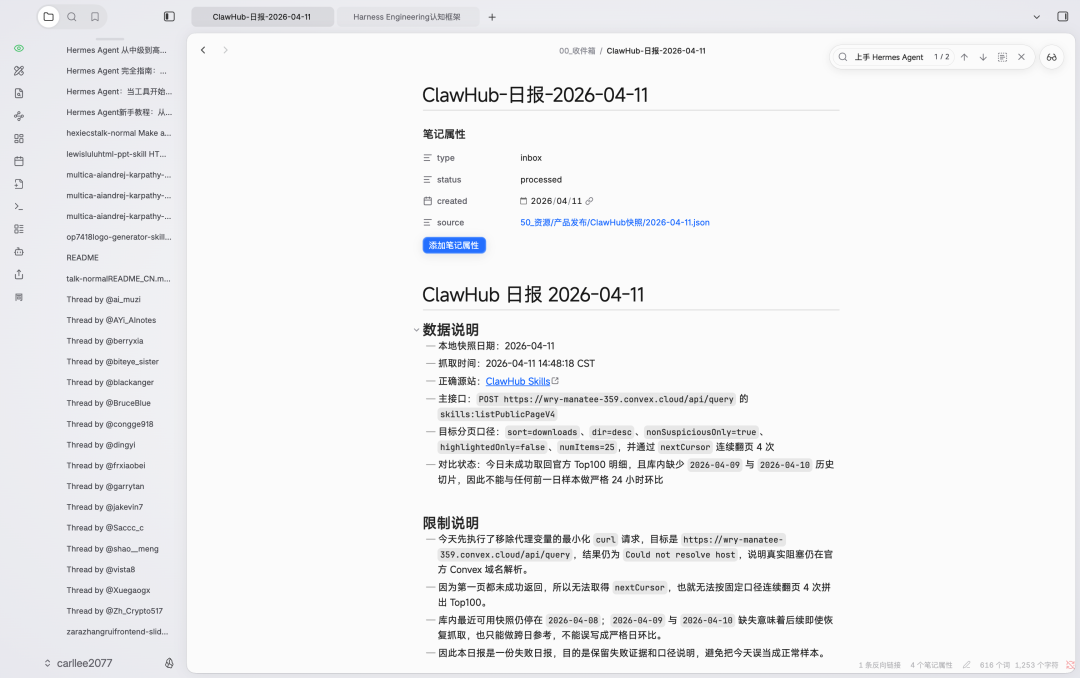This screenshot has width=1080, height=678.
Task: Click the icon right of carllee2077
Action: 169,663
